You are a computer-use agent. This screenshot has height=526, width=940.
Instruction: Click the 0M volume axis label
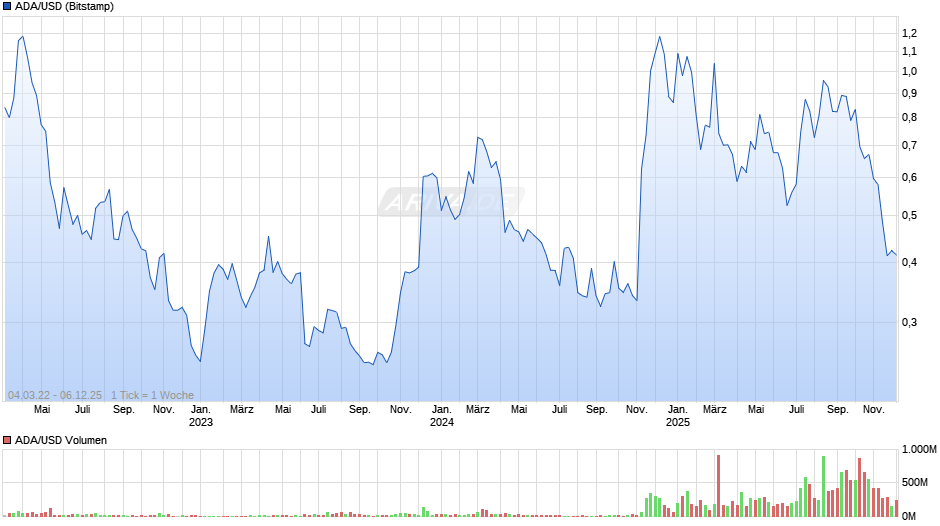click(909, 516)
